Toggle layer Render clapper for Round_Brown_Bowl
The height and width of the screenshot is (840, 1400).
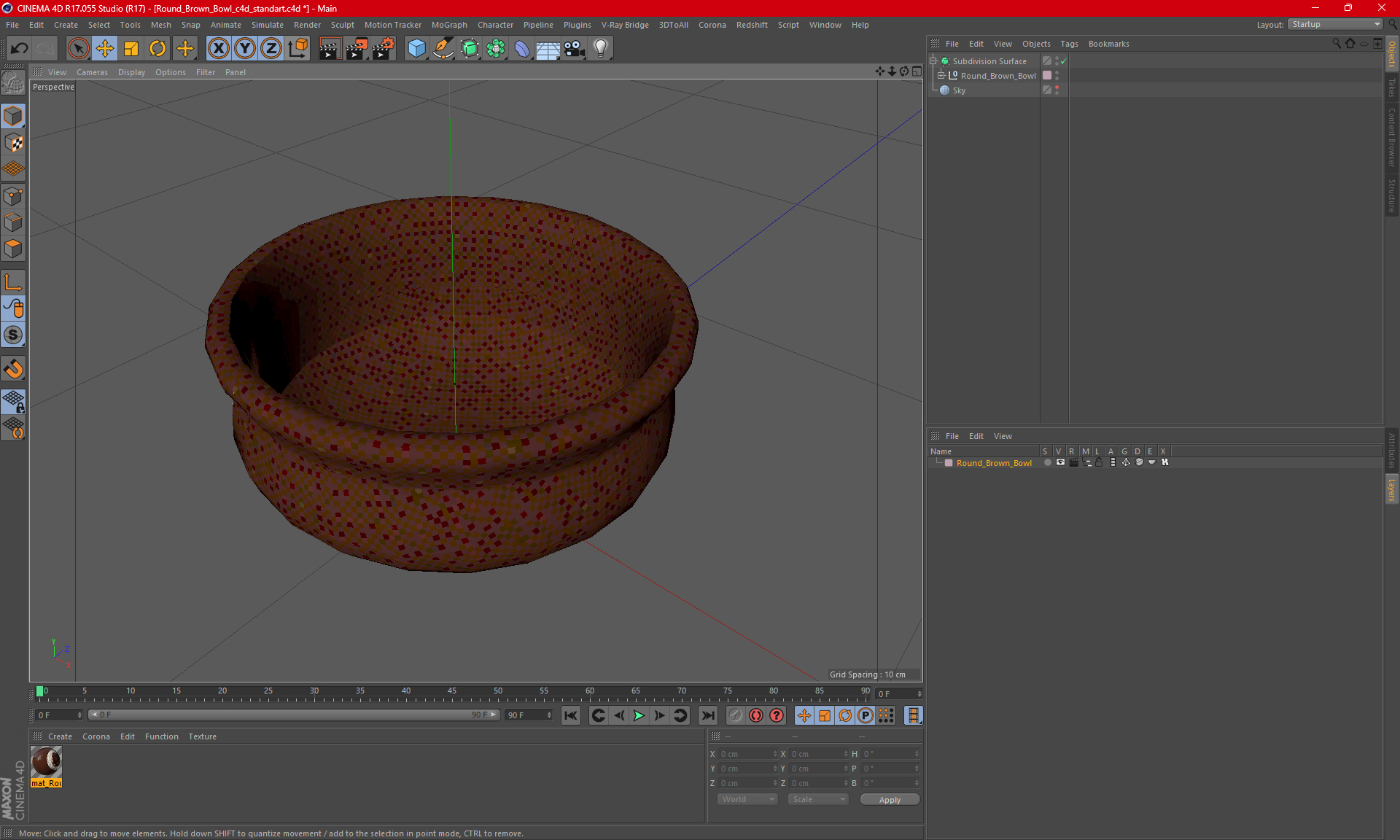pos(1073,462)
